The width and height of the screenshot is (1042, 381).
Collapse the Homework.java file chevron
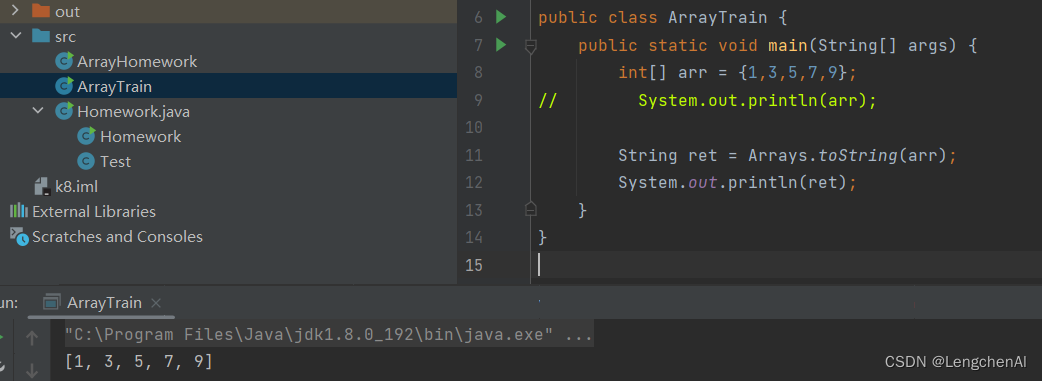tap(38, 111)
